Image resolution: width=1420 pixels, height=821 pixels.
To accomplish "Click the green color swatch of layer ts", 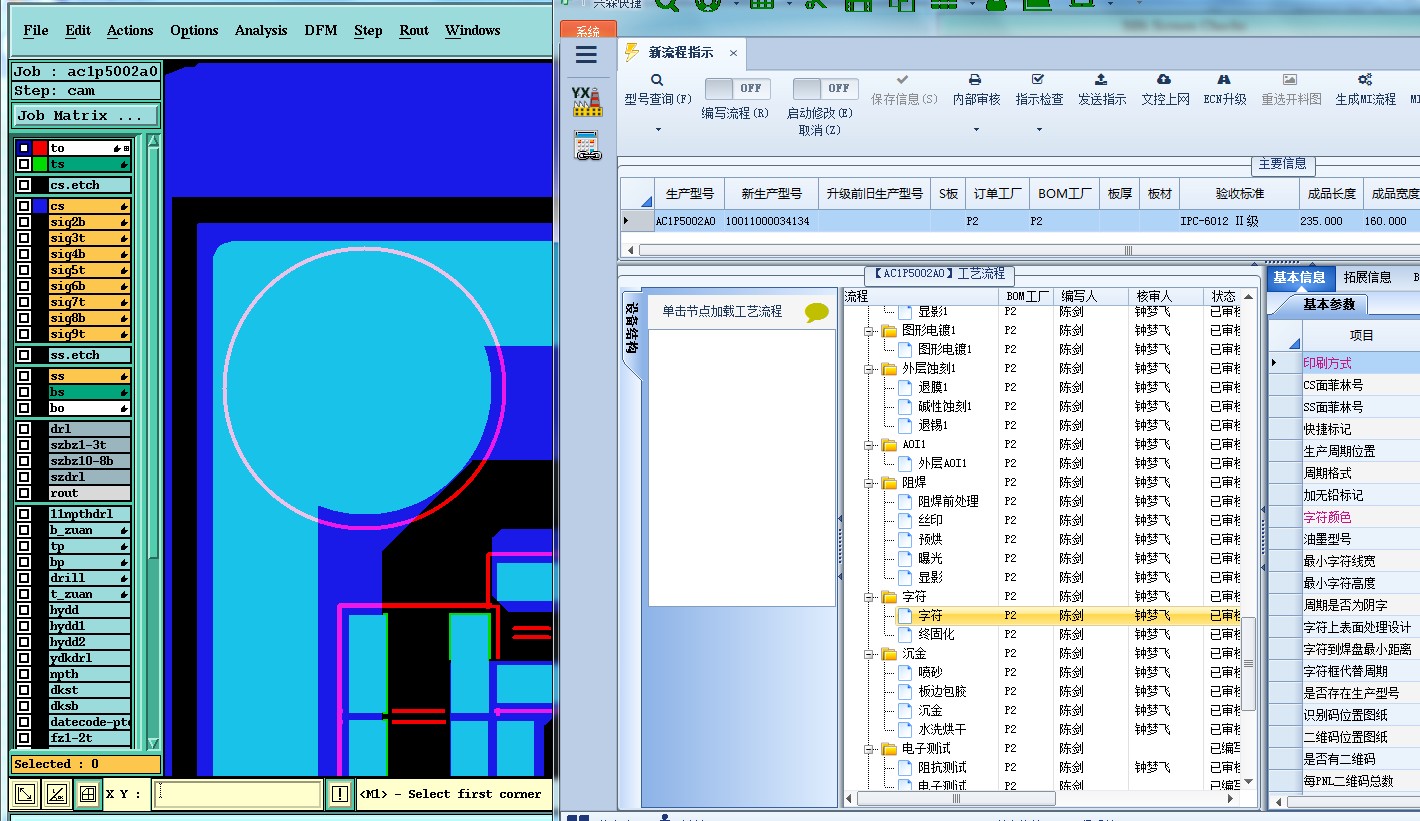I will 40,164.
